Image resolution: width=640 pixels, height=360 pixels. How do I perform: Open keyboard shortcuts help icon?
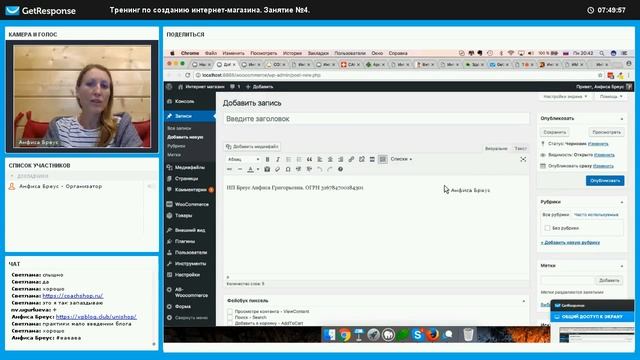click(340, 169)
